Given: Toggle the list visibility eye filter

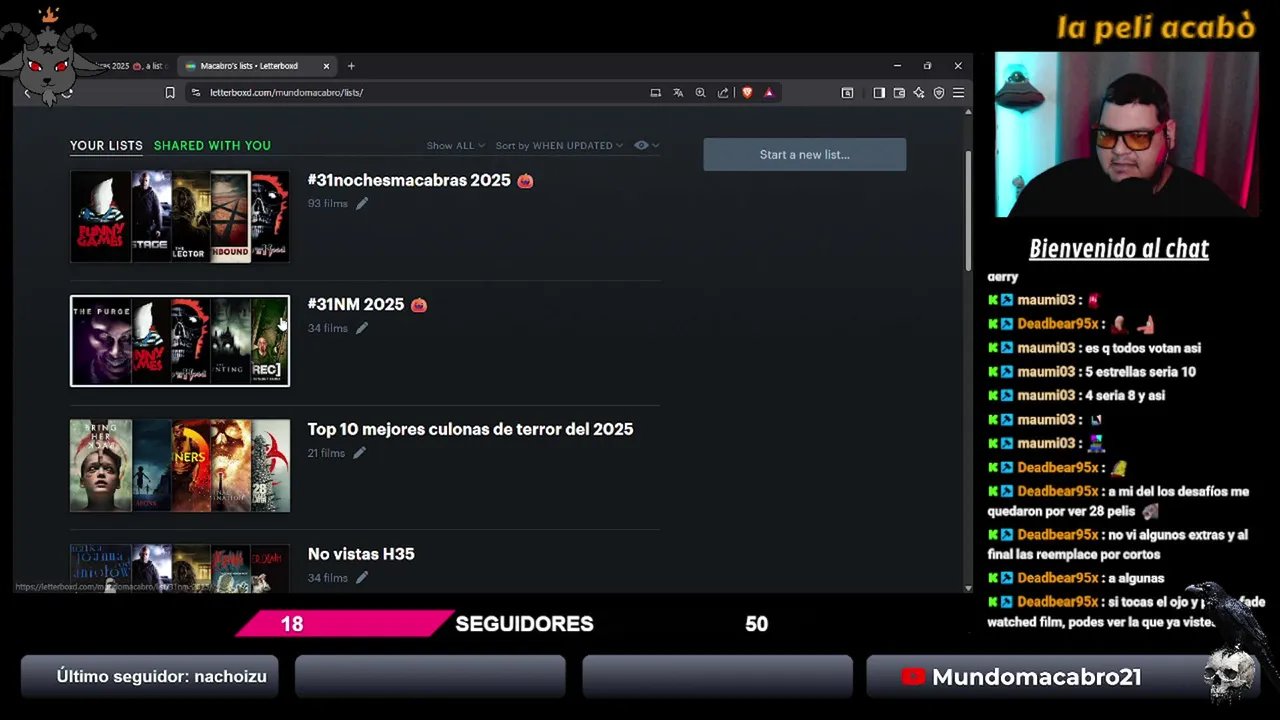Looking at the screenshot, I should pos(646,145).
